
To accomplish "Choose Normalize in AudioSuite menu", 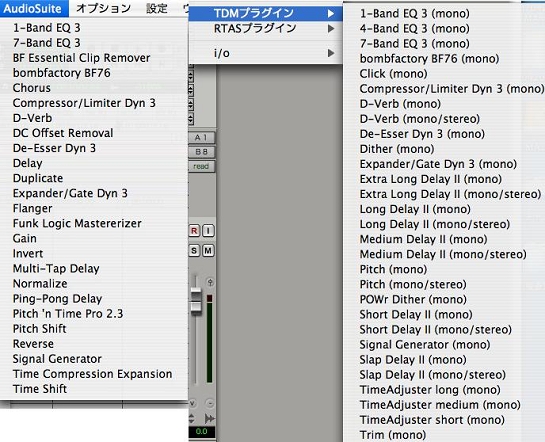I will (x=40, y=284).
